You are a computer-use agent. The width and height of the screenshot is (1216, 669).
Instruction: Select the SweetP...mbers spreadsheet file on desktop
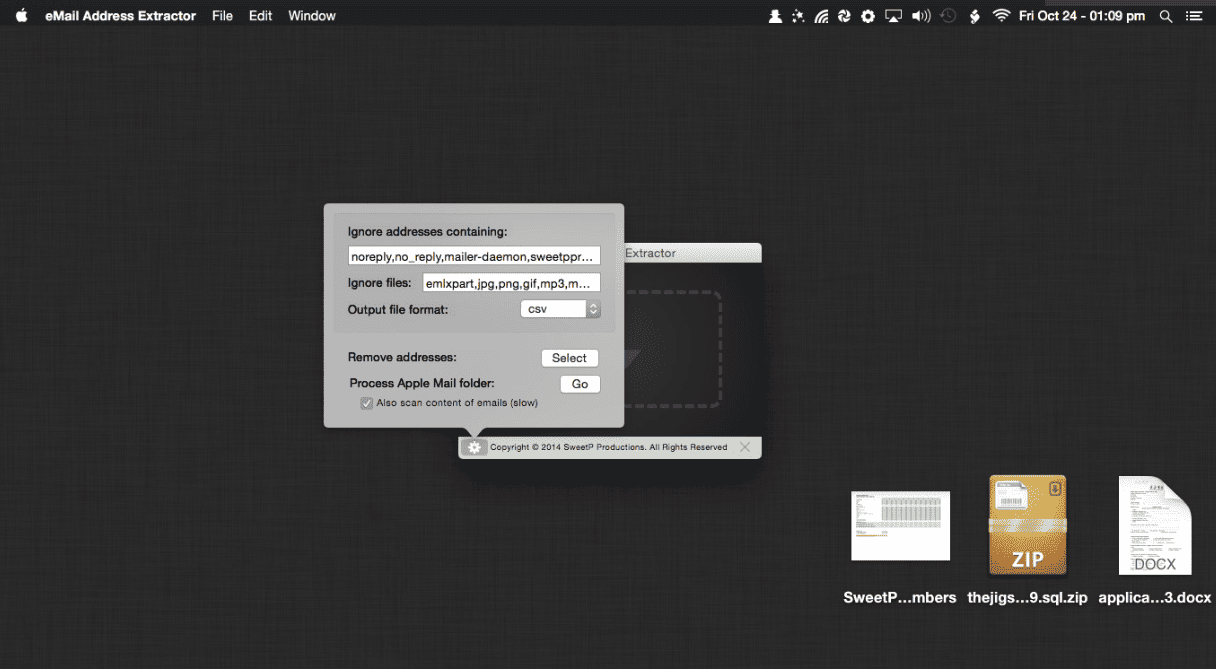point(900,526)
